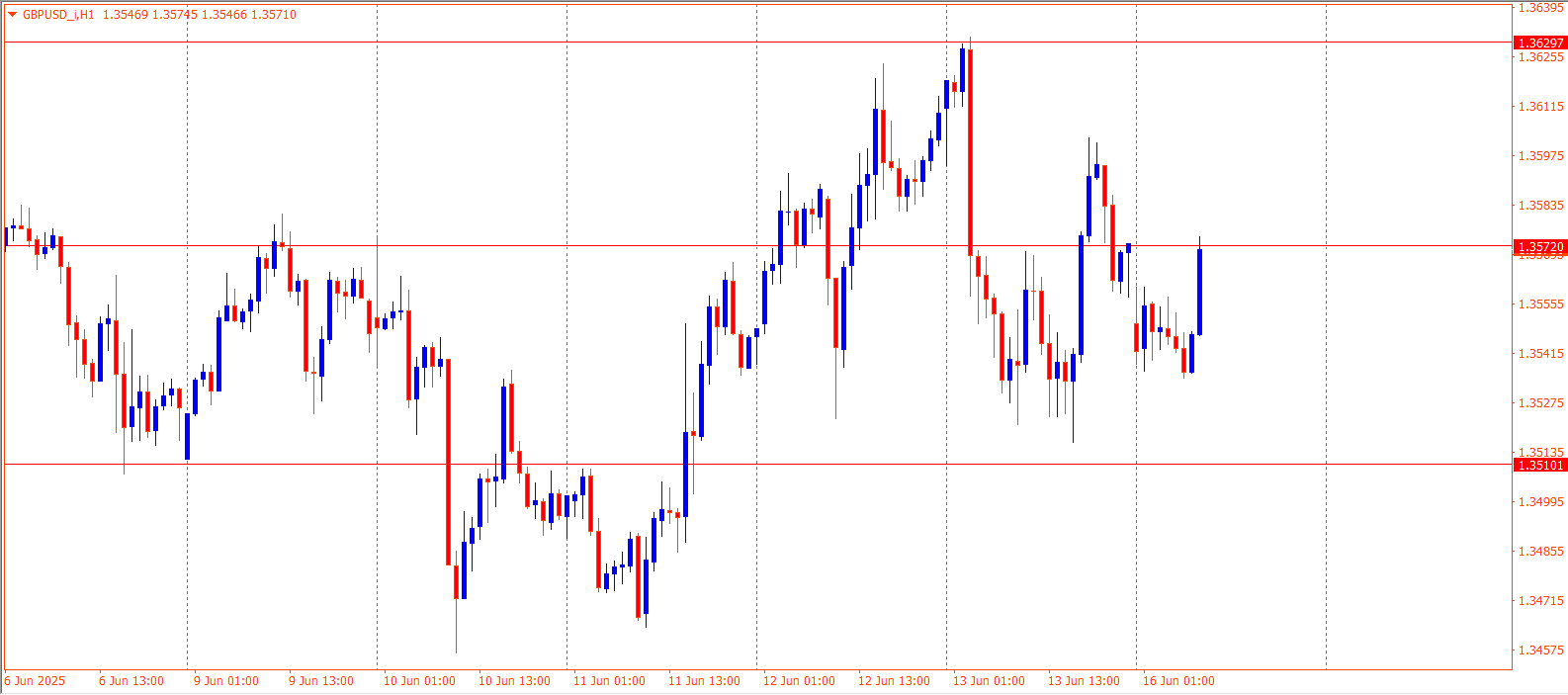Click the 12 Jun 01:00 time label
Viewport: 1568px width, 695px height.
(799, 681)
